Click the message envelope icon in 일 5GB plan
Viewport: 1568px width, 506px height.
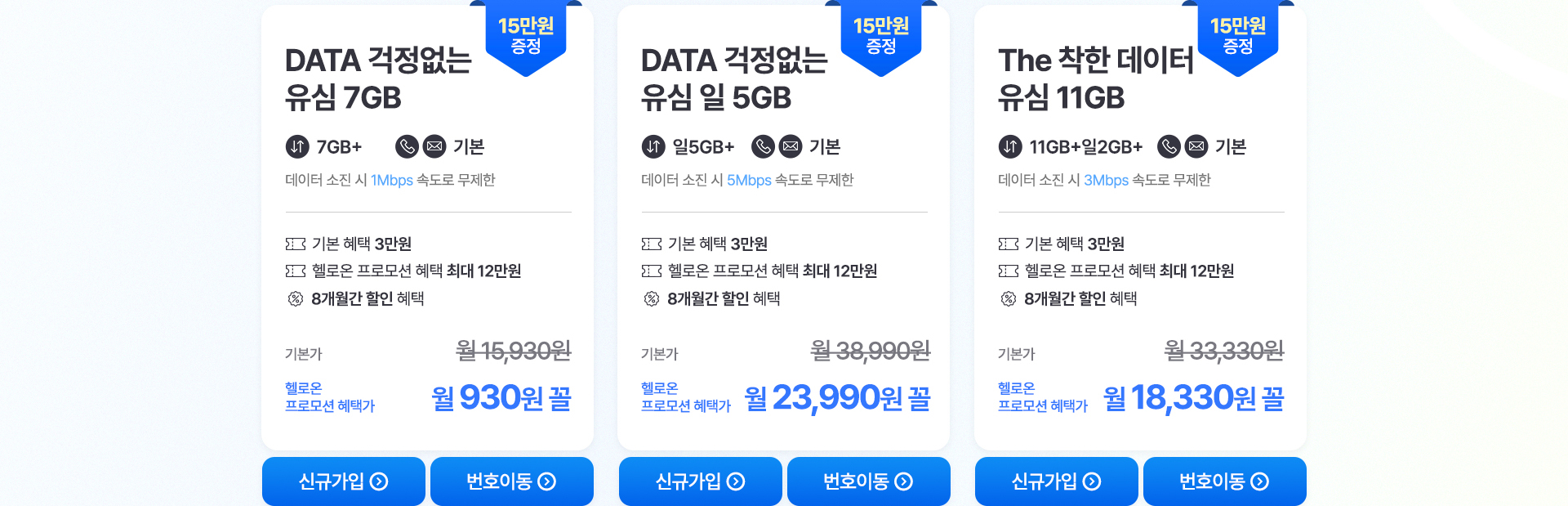(791, 147)
